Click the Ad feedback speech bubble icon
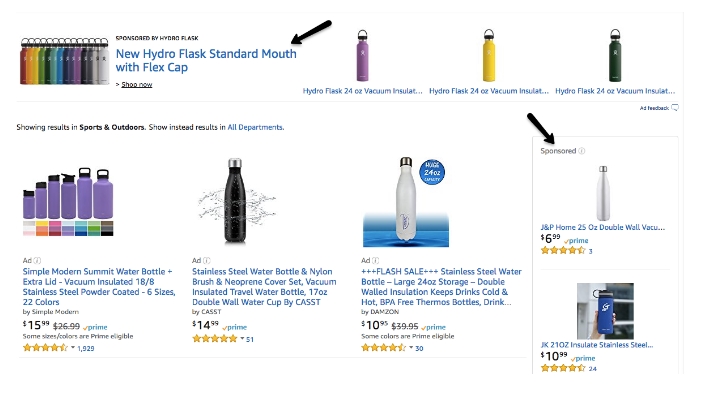 [675, 107]
